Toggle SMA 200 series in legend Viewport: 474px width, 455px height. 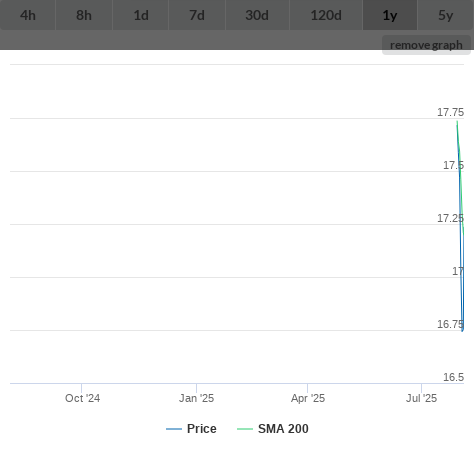click(283, 429)
